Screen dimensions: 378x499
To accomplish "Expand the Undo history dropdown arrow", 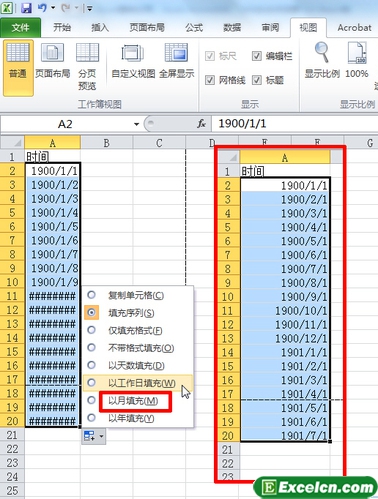I will tap(53, 8).
